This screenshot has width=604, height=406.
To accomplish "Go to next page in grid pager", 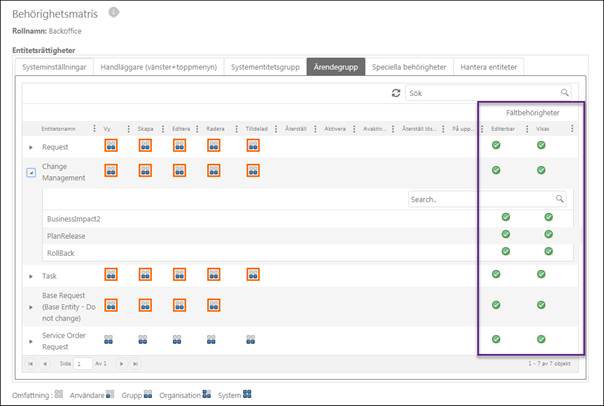I will (x=122, y=363).
